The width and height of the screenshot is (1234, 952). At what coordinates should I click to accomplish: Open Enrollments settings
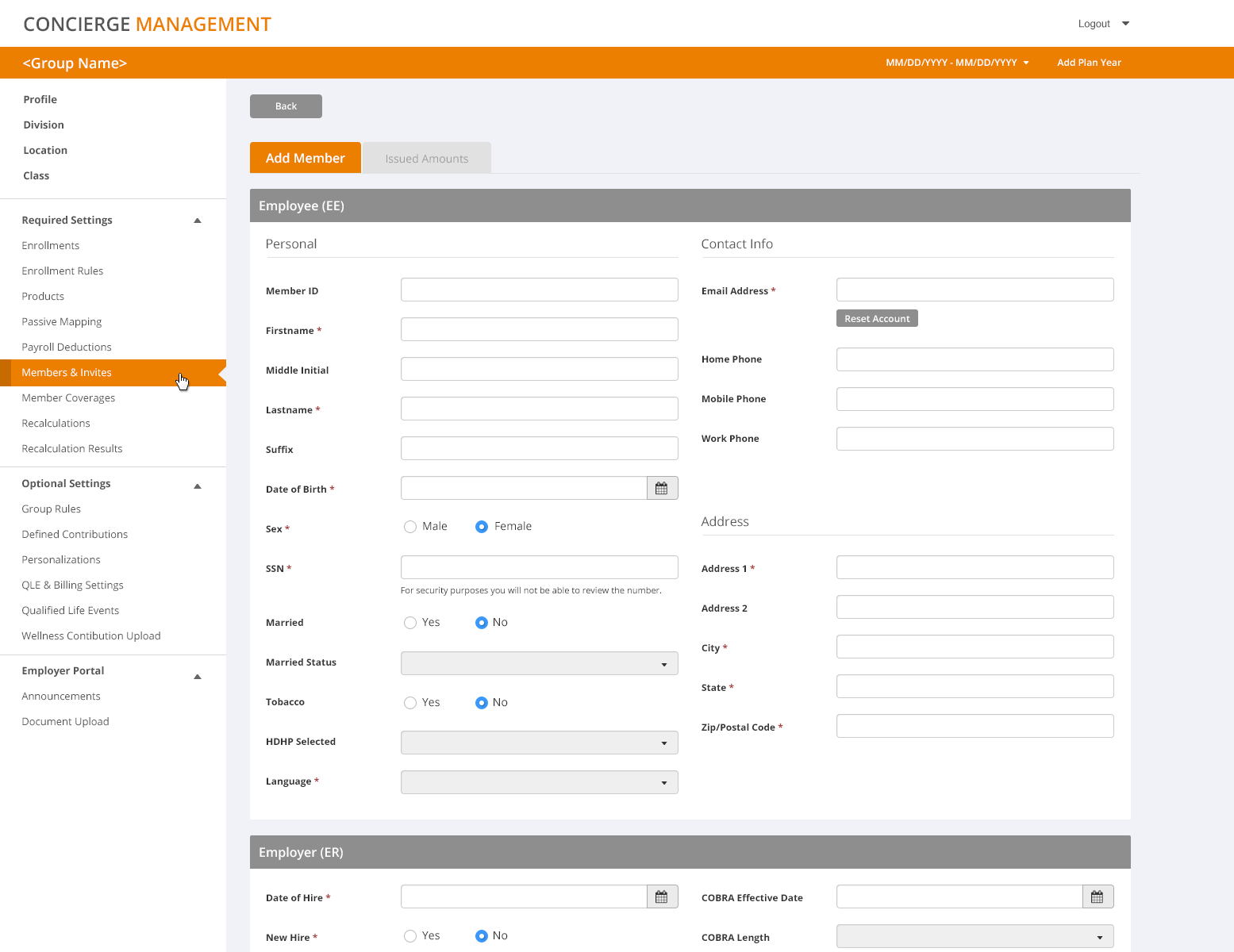pyautogui.click(x=51, y=245)
